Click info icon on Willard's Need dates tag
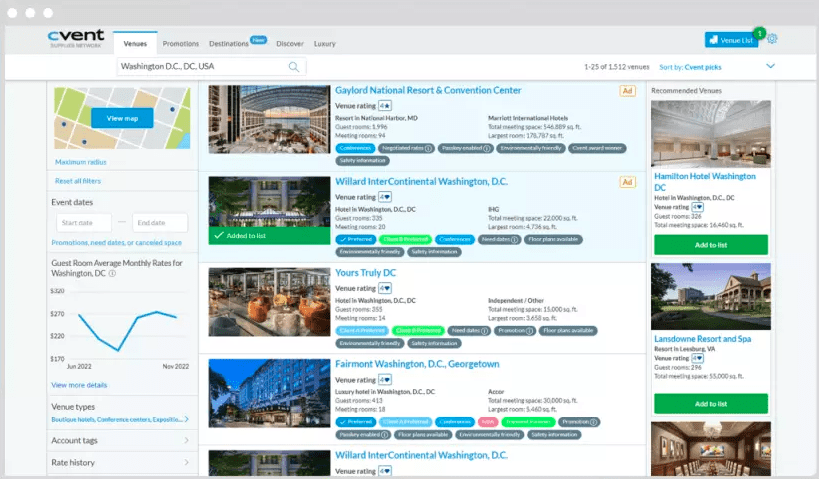The height and width of the screenshot is (479, 819). pos(514,240)
